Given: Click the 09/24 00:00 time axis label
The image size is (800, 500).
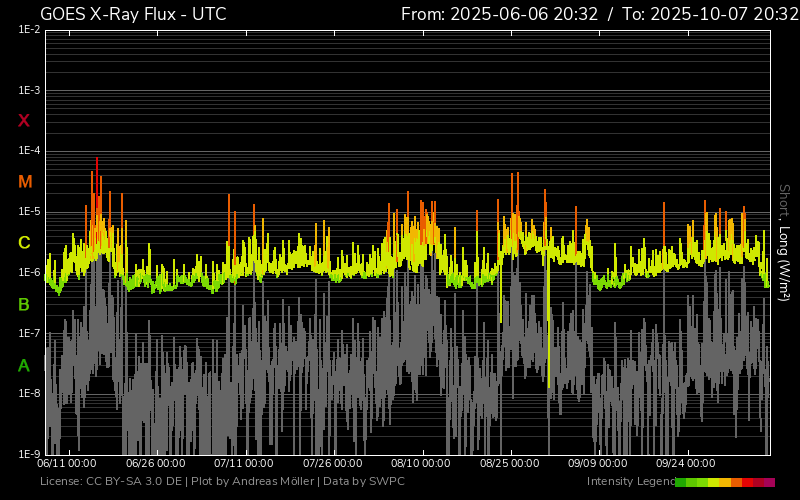Looking at the screenshot, I should [686, 463].
